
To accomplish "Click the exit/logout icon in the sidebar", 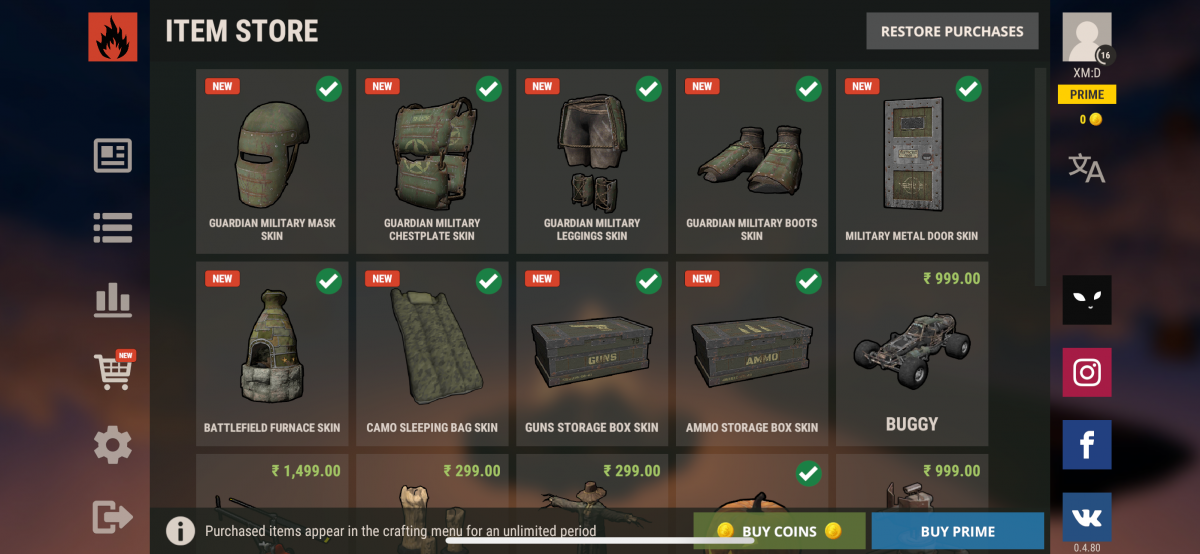I will pos(113,517).
